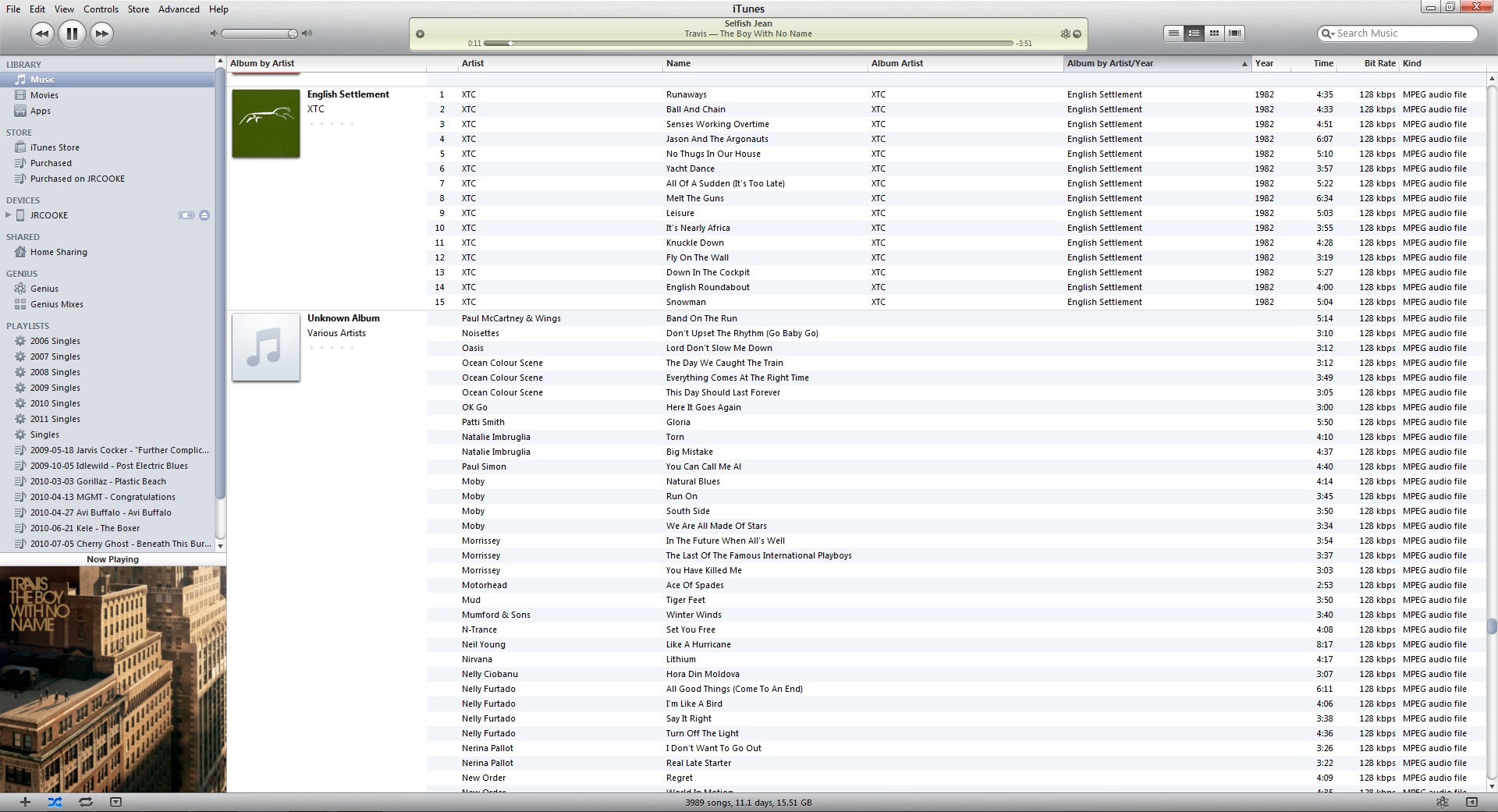Viewport: 1498px width, 812px height.
Task: Open search options magnifier dropdown
Action: click(1326, 34)
